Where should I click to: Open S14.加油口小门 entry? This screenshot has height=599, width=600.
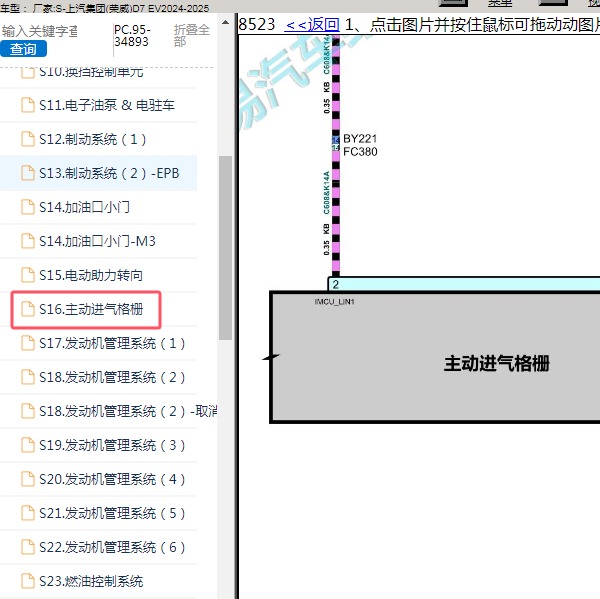[x=84, y=207]
